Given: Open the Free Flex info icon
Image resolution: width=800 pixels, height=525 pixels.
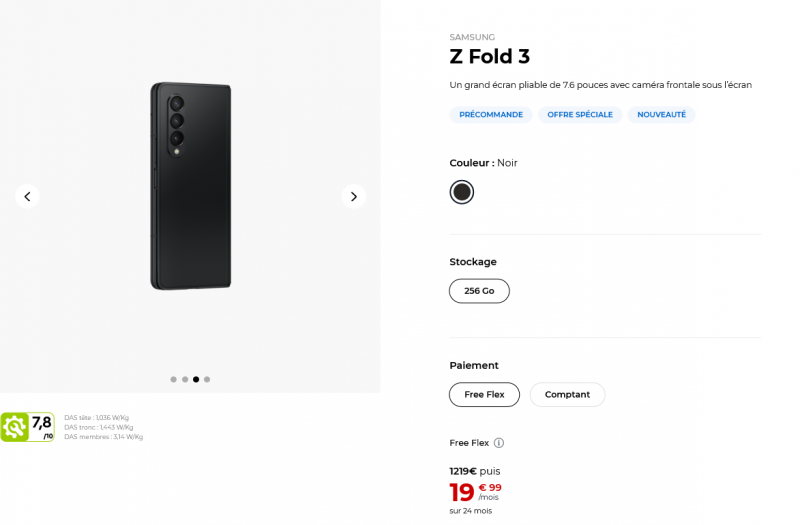Looking at the screenshot, I should pos(499,443).
